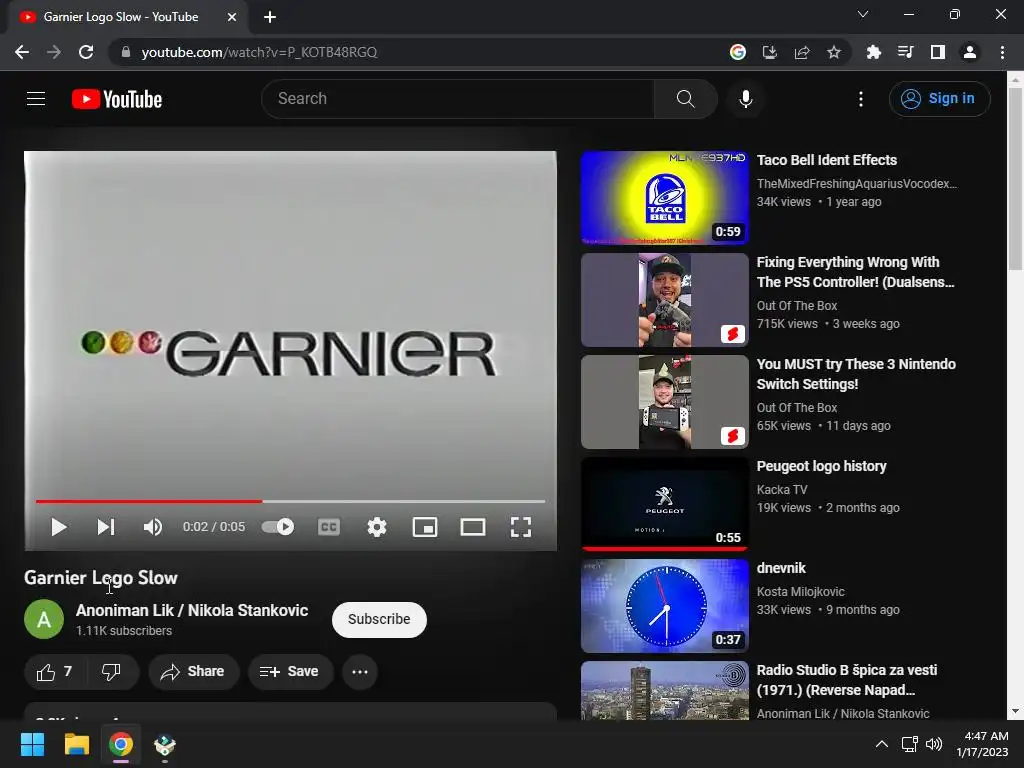Mute the video volume
The height and width of the screenshot is (768, 1024).
click(x=153, y=527)
